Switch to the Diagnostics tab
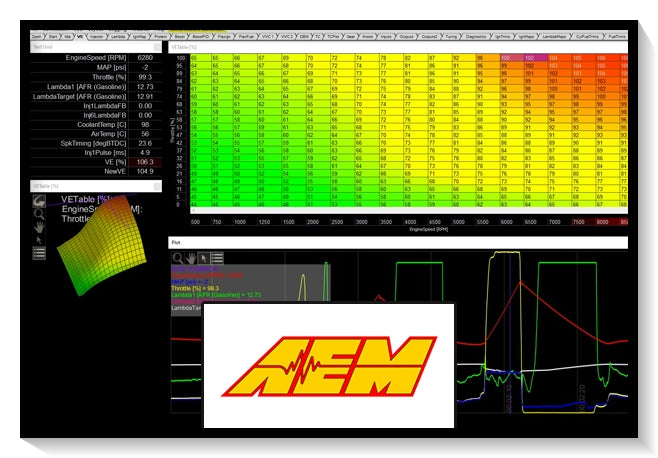The height and width of the screenshot is (458, 658). click(476, 37)
